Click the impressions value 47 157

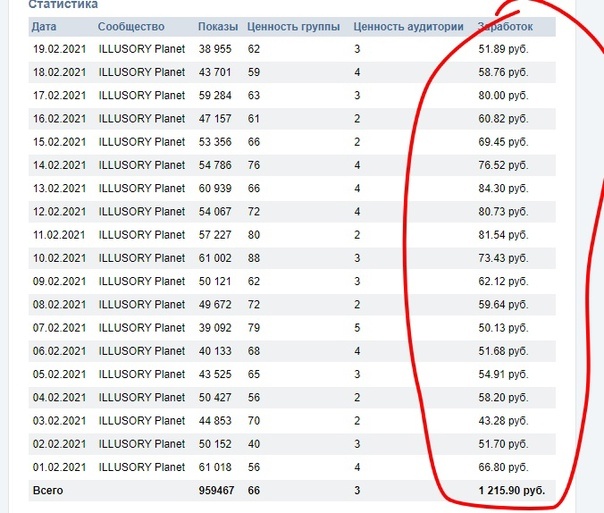point(215,119)
